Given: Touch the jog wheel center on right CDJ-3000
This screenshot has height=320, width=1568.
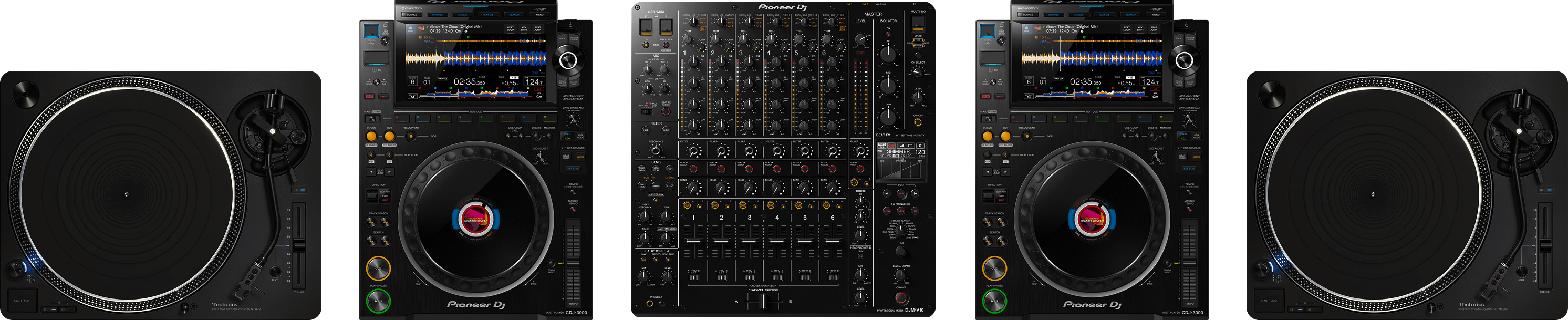Looking at the screenshot, I should tap(1092, 219).
